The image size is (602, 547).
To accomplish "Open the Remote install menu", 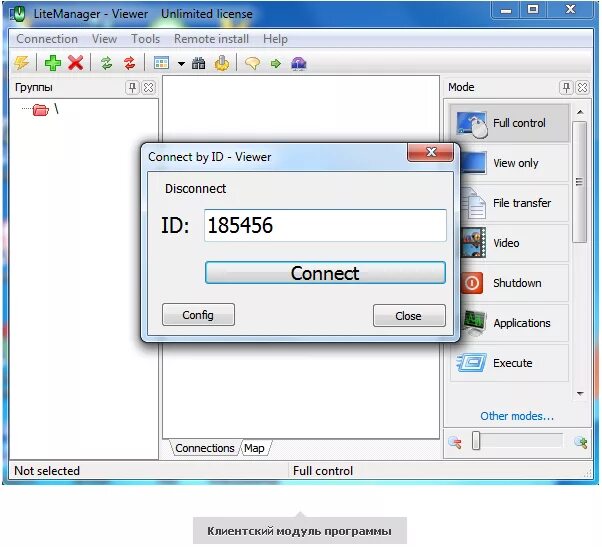I will pyautogui.click(x=211, y=39).
